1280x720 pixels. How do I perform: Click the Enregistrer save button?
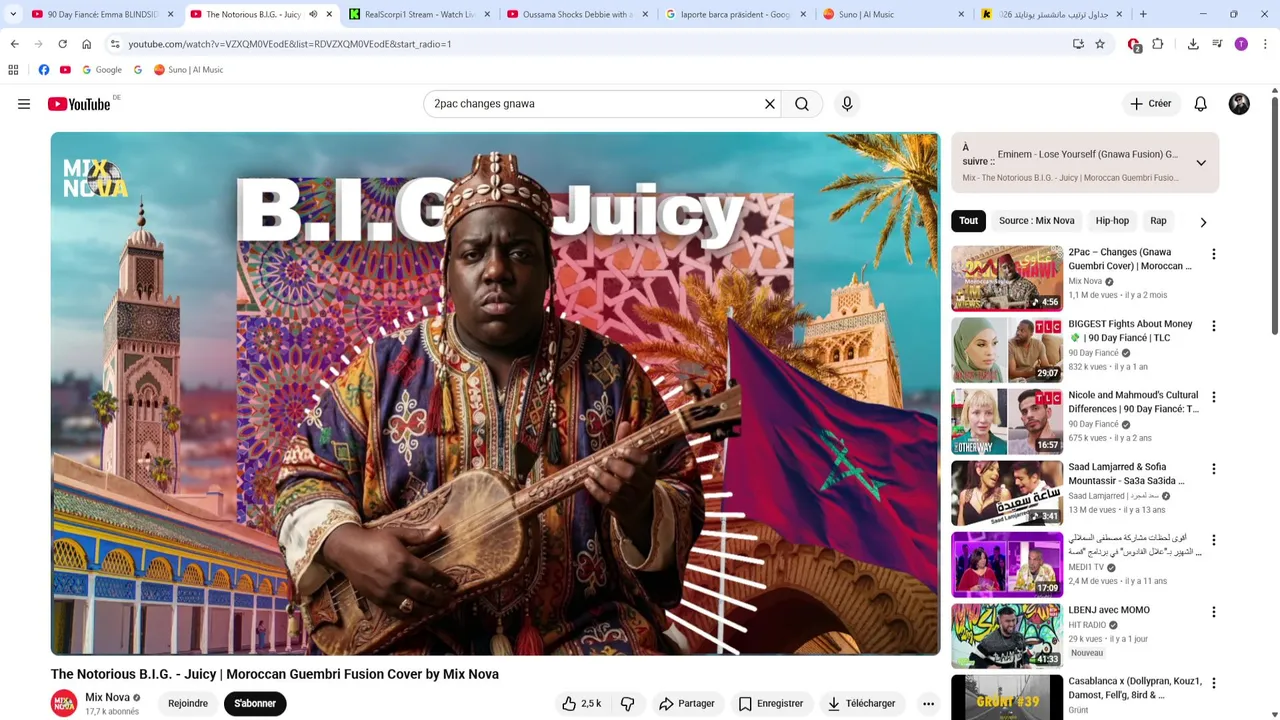click(771, 704)
